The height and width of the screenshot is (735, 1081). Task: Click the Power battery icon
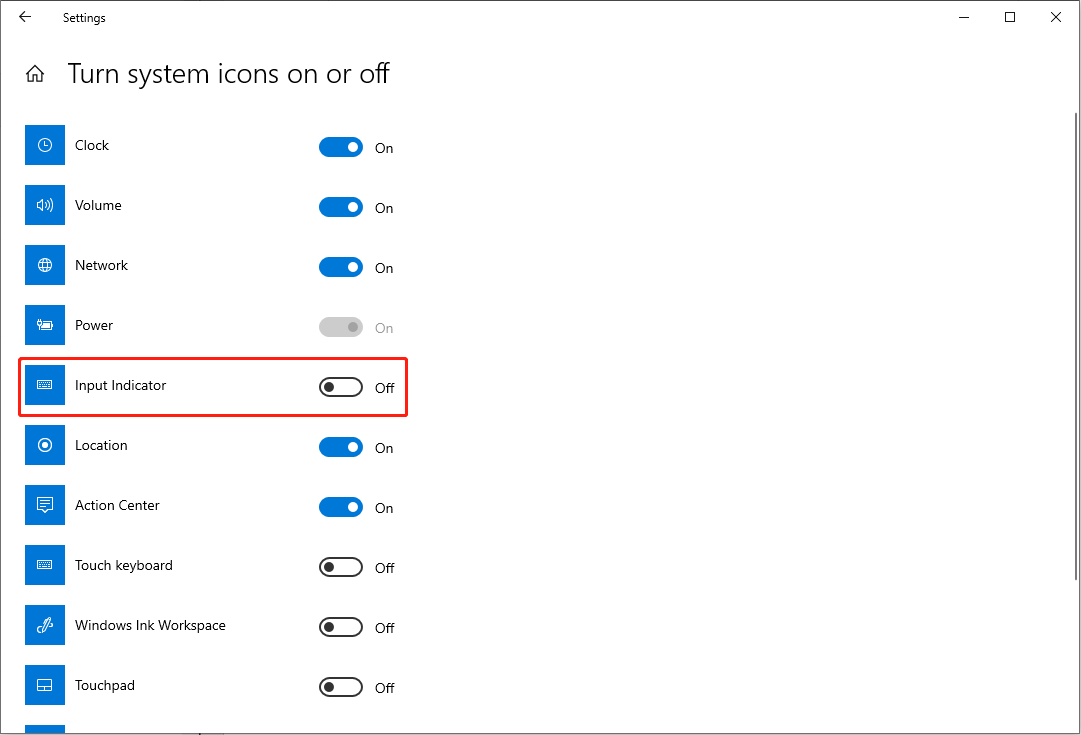[44, 325]
